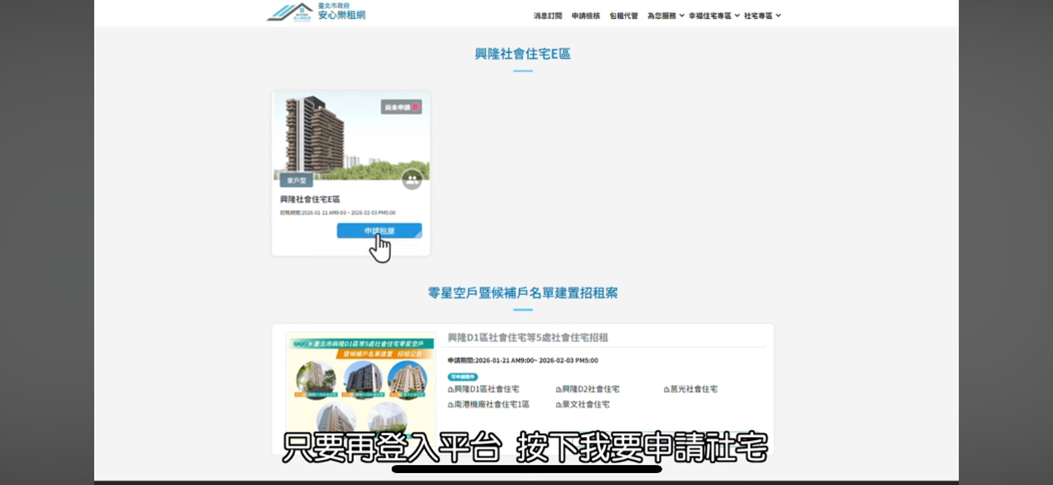Click the group people icon on housing card
This screenshot has width=1053, height=485.
click(411, 180)
